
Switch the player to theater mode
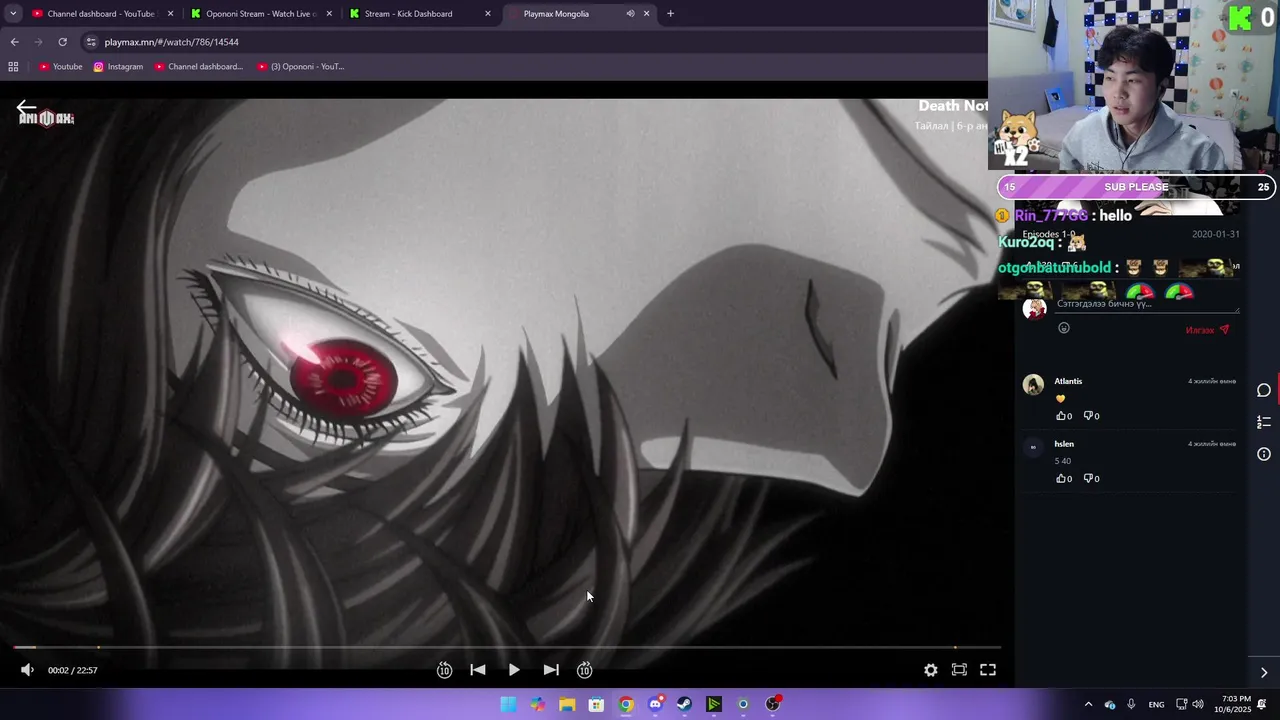[x=959, y=670]
